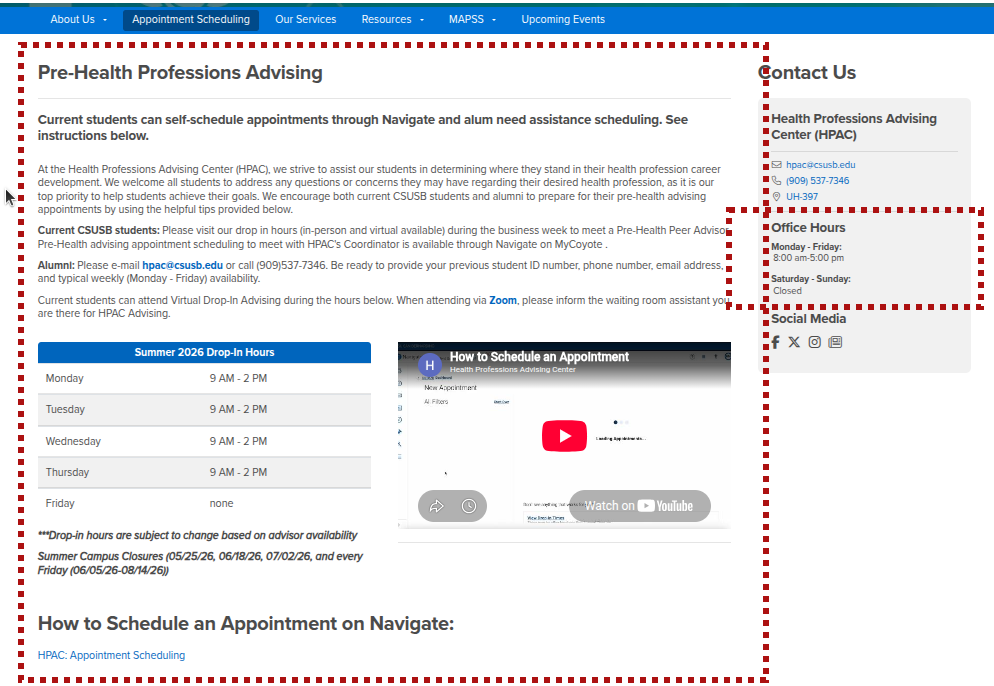Screen dimensions: 994x686
Task: Click 'How to Schedule an Appointment on Navigate:' heading
Action: pyautogui.click(x=246, y=623)
